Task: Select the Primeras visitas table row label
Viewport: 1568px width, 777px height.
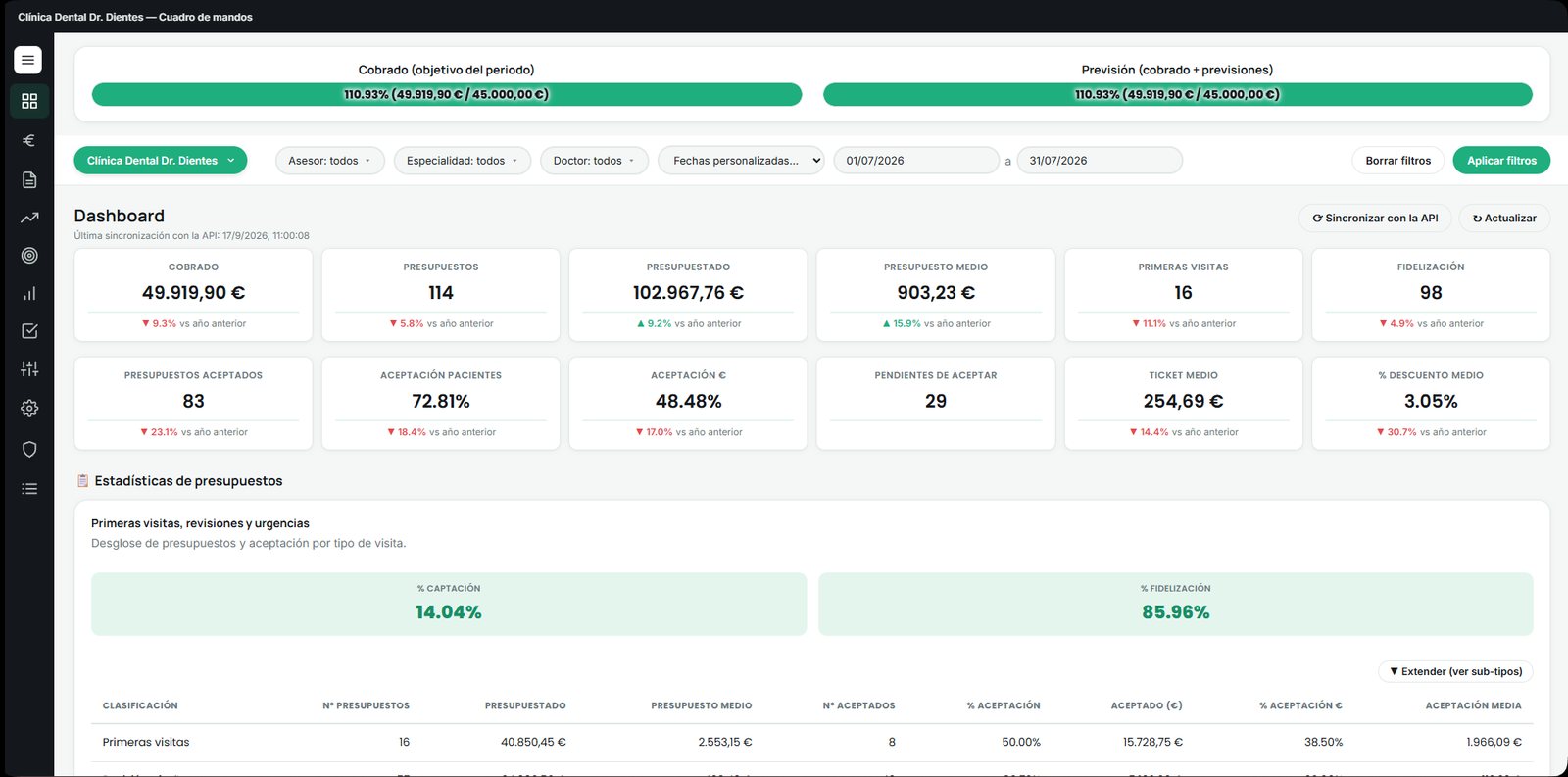Action: tap(146, 742)
